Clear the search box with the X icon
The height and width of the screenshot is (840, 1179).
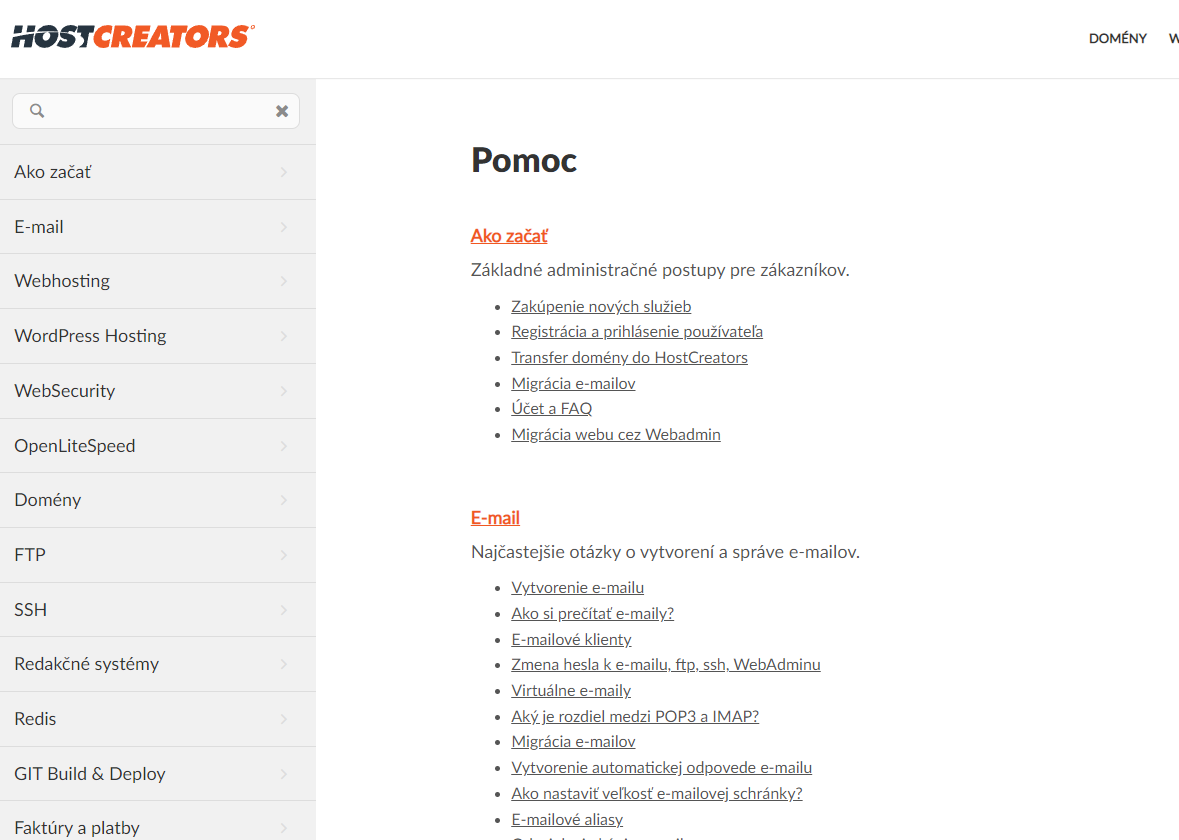tap(282, 111)
